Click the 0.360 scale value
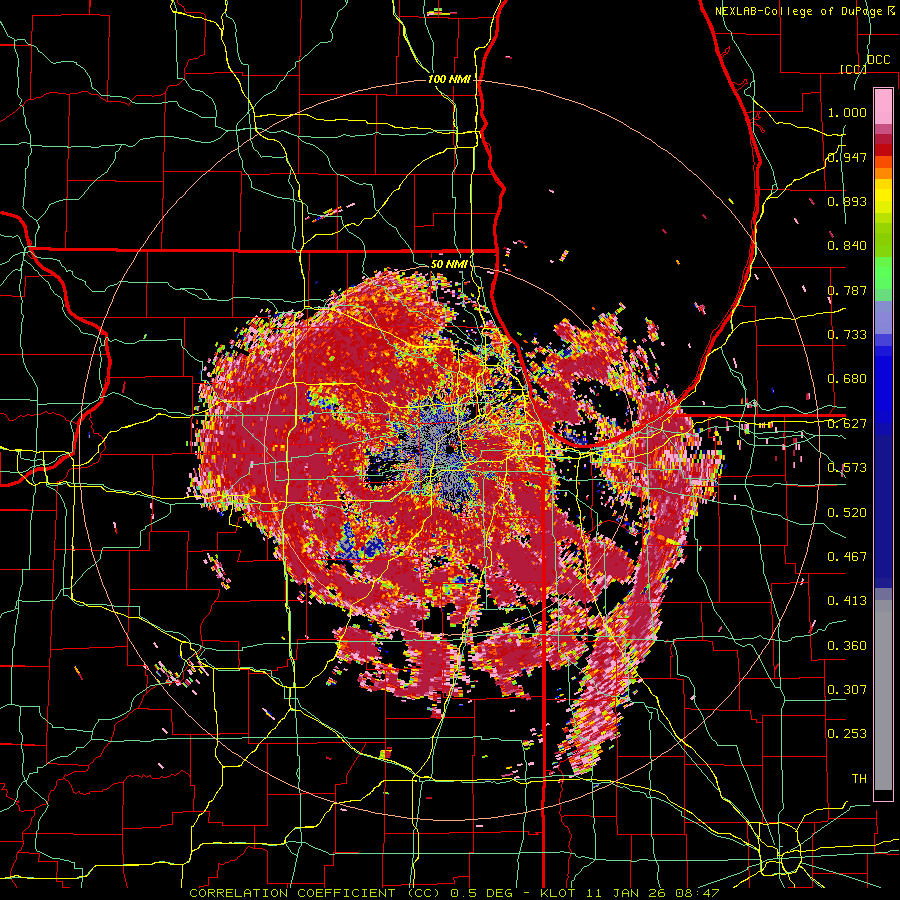The height and width of the screenshot is (900, 900). (x=847, y=646)
